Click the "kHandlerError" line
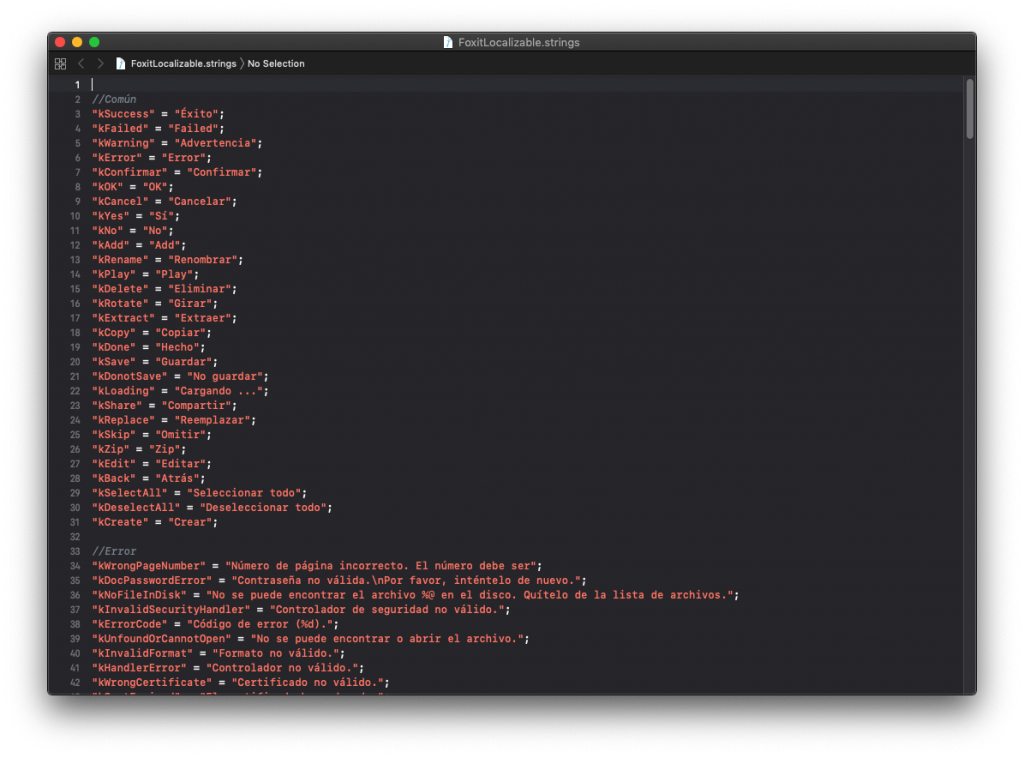Screen dimensions: 1024x758 [228, 668]
